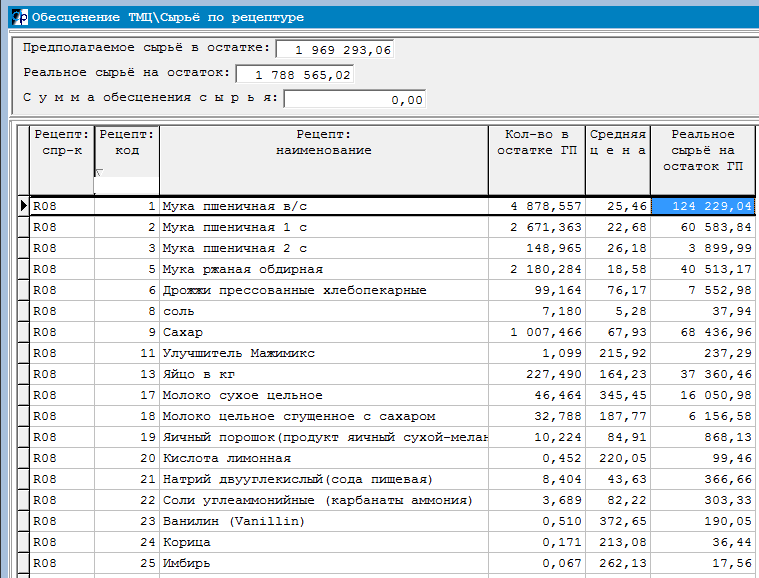Sort by Рецепт: наименование column header
This screenshot has width=759, height=578.
[x=323, y=142]
